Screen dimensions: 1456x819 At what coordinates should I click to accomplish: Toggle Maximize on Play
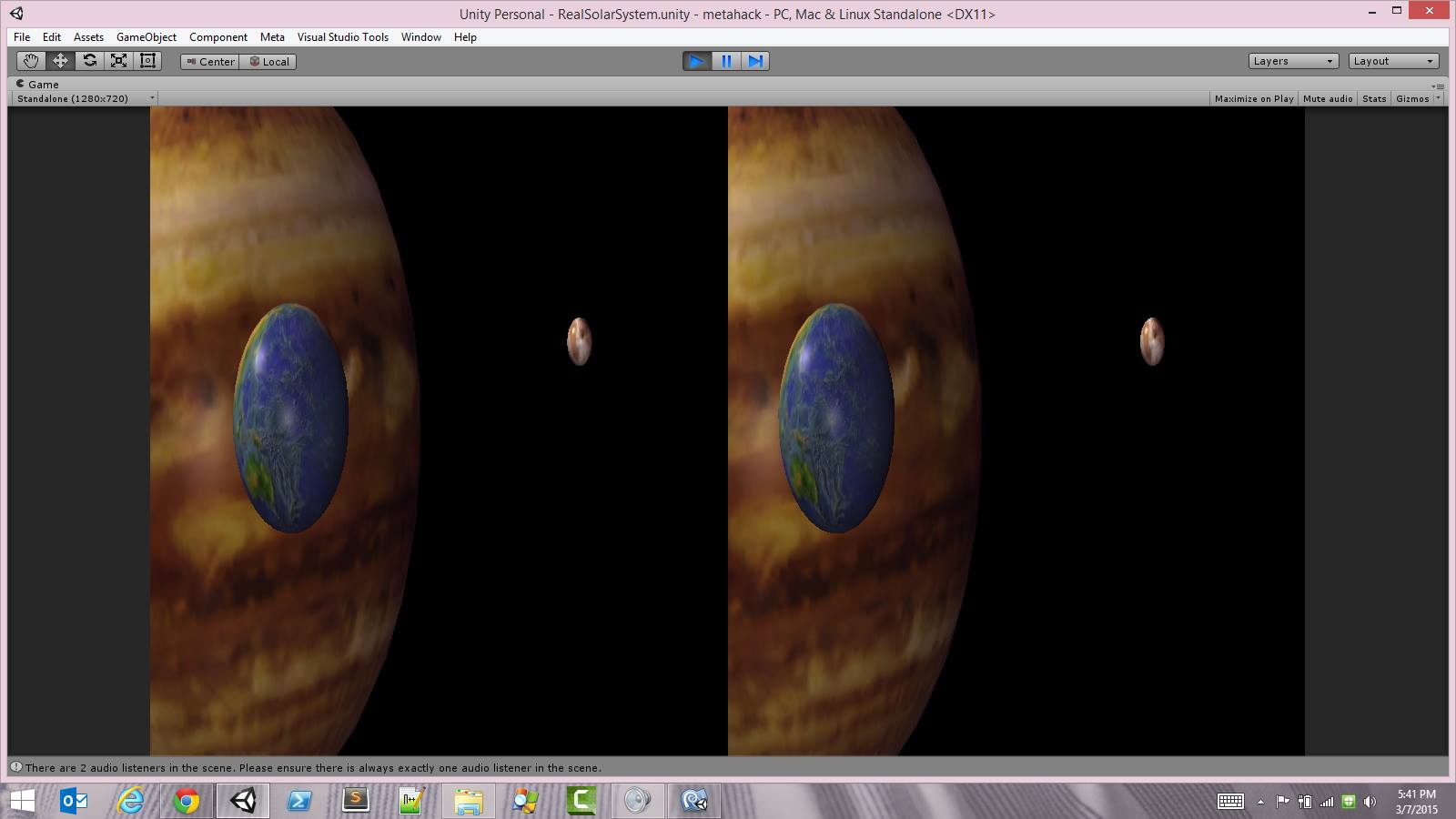(1254, 98)
